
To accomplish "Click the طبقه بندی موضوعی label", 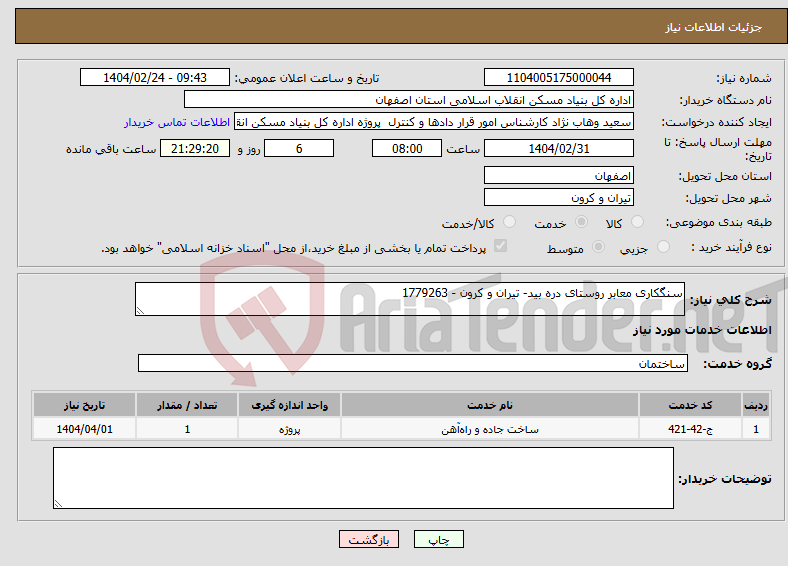I will pos(719,222).
